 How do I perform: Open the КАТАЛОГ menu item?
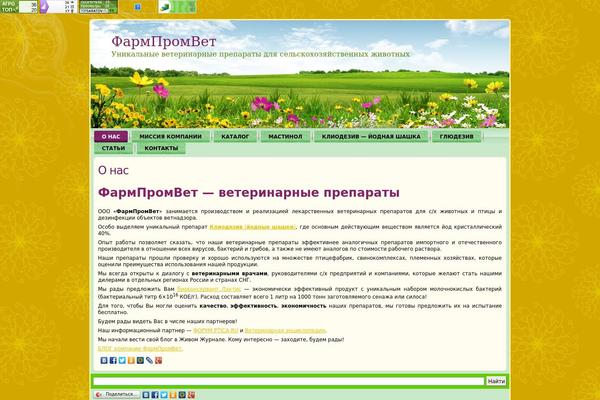235,136
